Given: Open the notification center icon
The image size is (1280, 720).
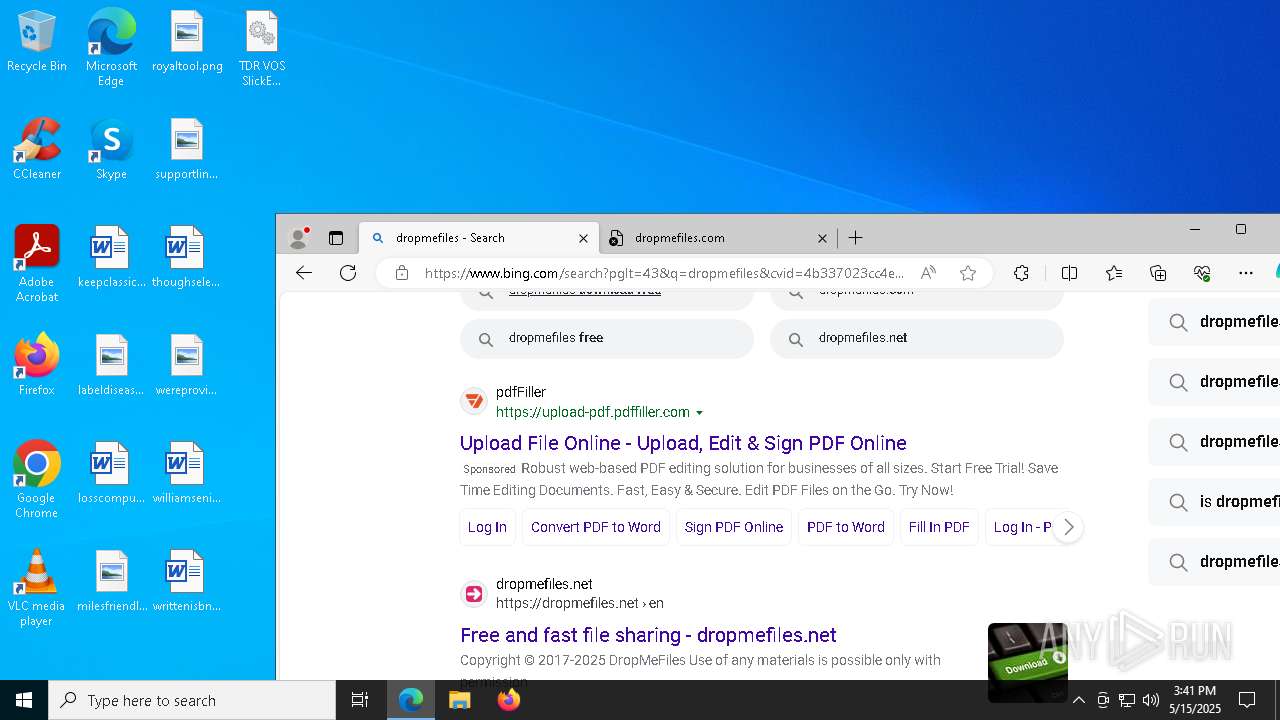Looking at the screenshot, I should (x=1247, y=700).
